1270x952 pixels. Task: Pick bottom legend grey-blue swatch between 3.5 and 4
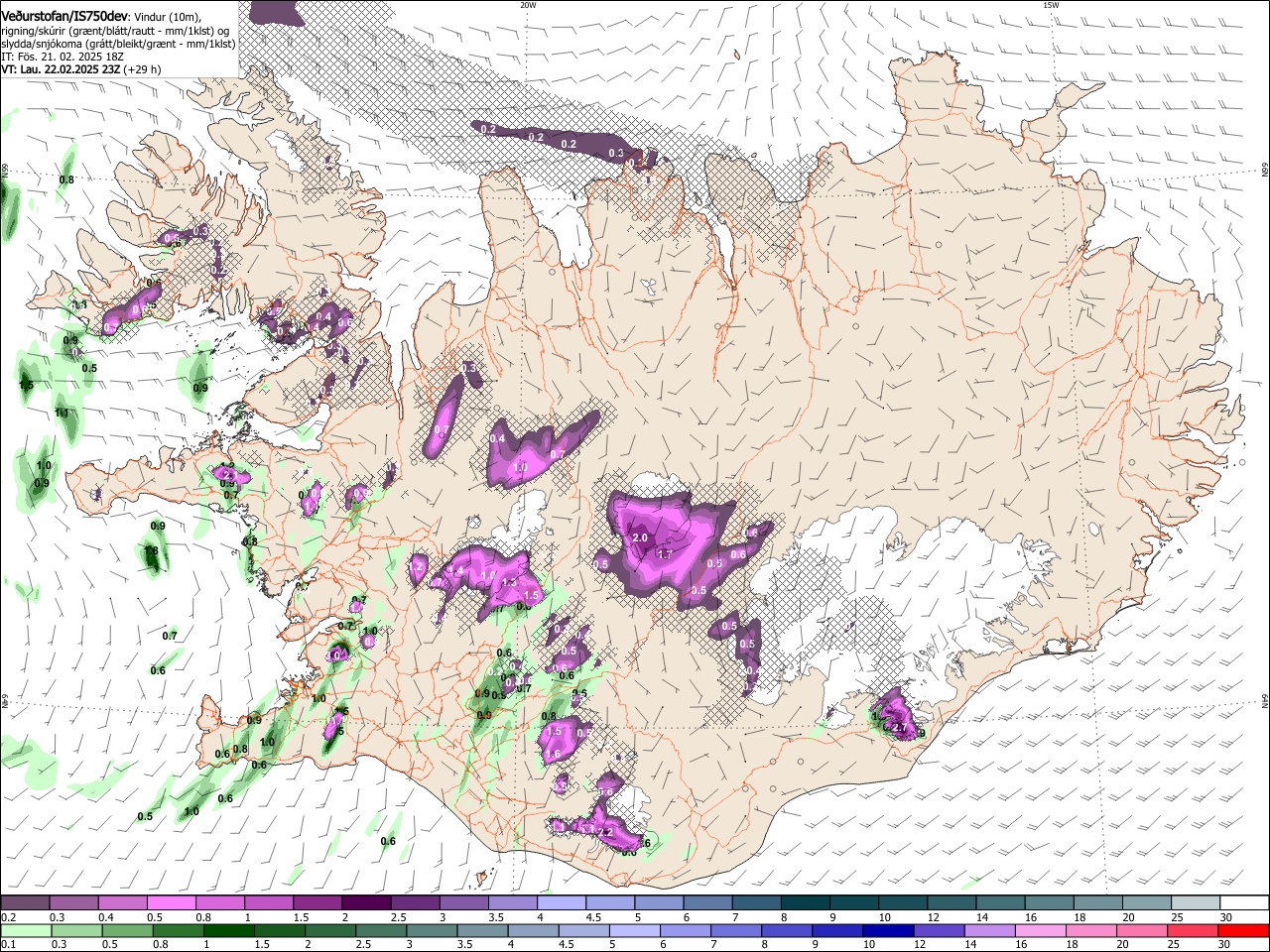(480, 931)
